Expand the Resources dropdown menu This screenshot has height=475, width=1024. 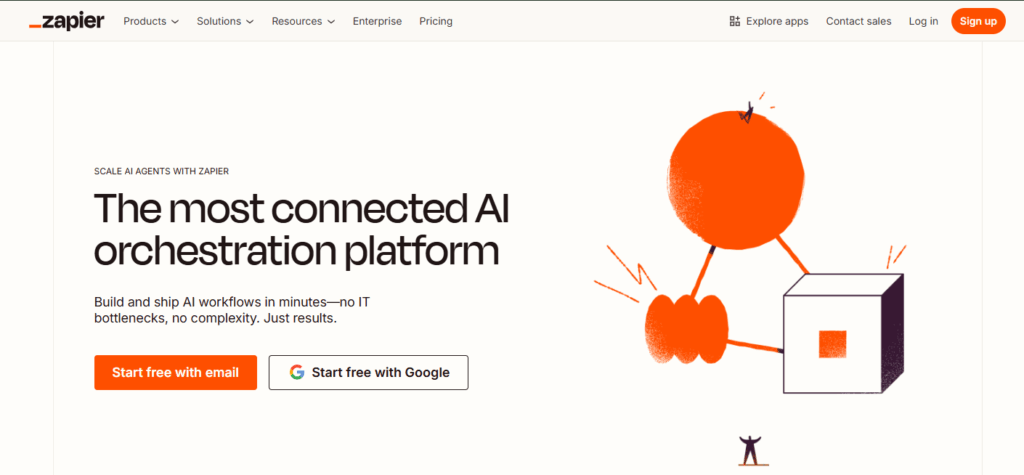tap(303, 21)
